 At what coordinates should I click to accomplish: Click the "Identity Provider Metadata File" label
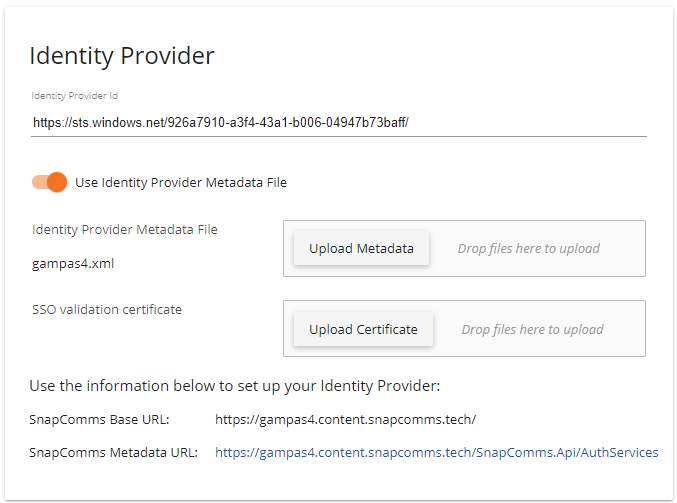[x=125, y=229]
